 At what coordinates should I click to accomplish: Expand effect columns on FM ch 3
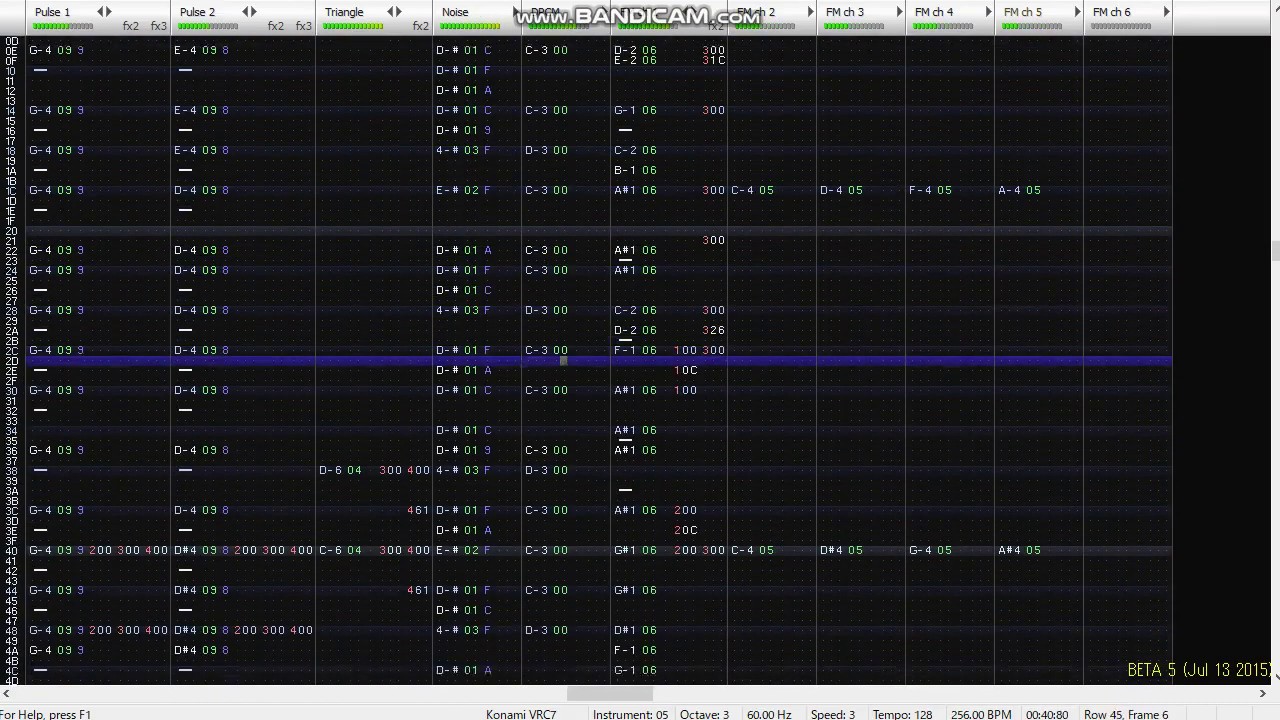(900, 12)
